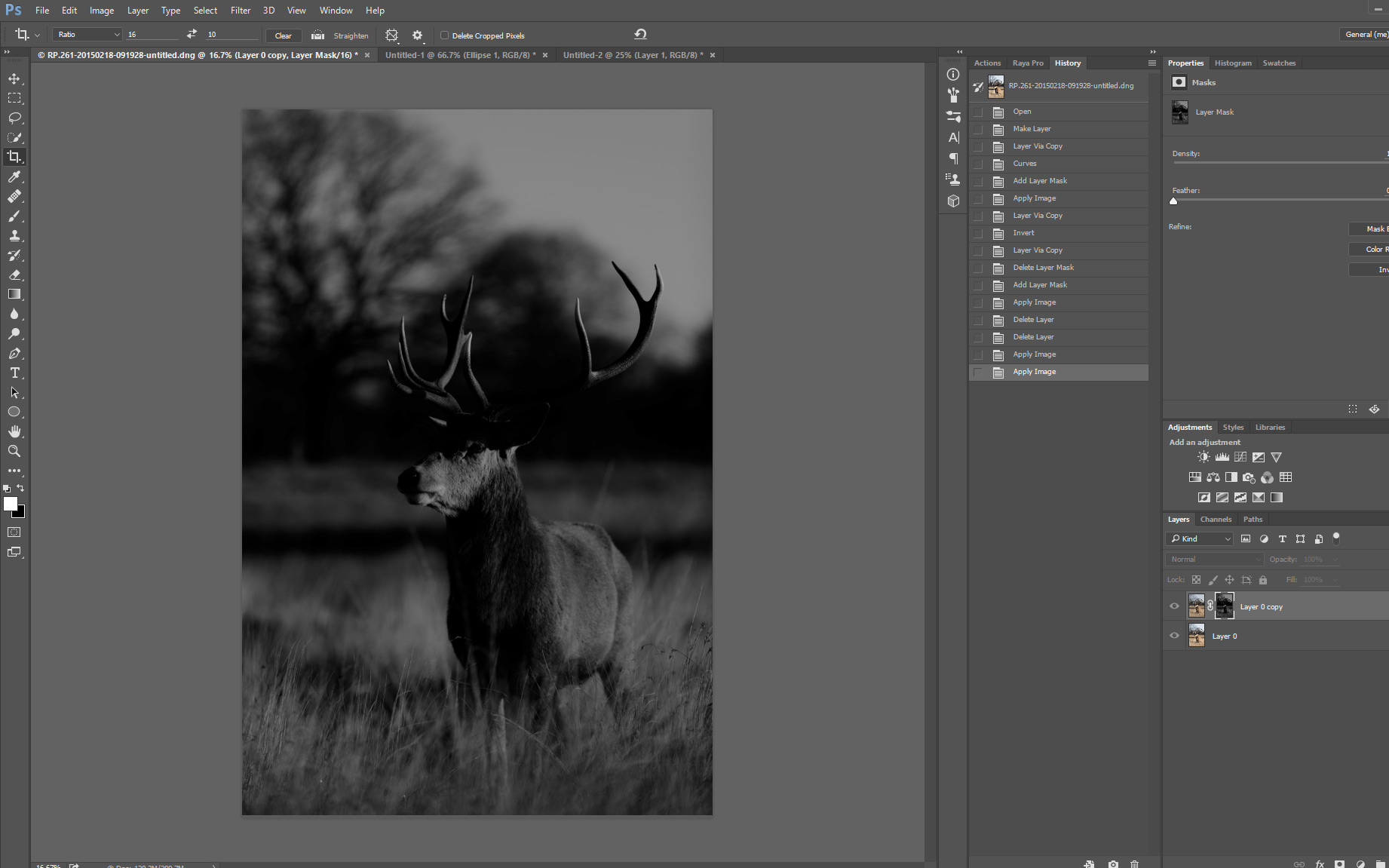Select the Horizontal Type tool
This screenshot has width=1389, height=868.
pyautogui.click(x=14, y=373)
